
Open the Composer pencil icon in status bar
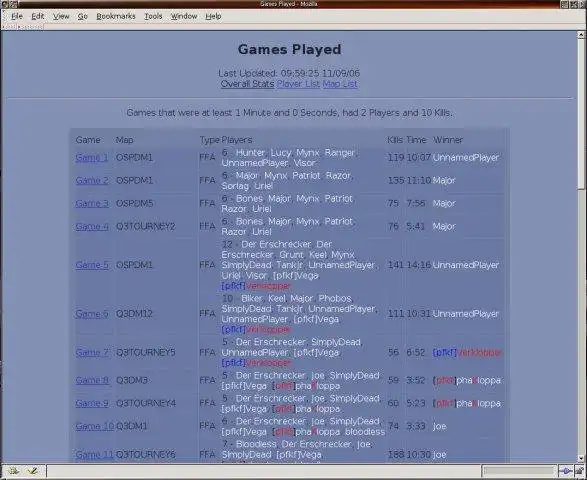[x=33, y=471]
